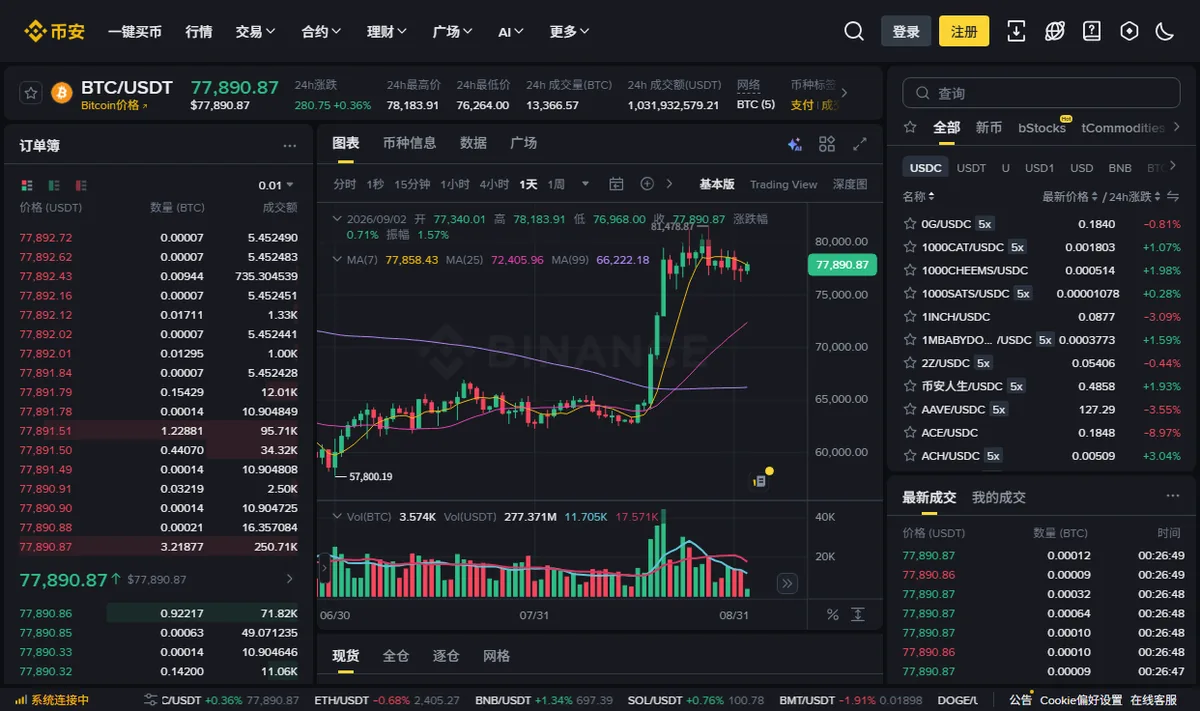Select the USDT quote filter
This screenshot has width=1200, height=711.
pyautogui.click(x=971, y=168)
